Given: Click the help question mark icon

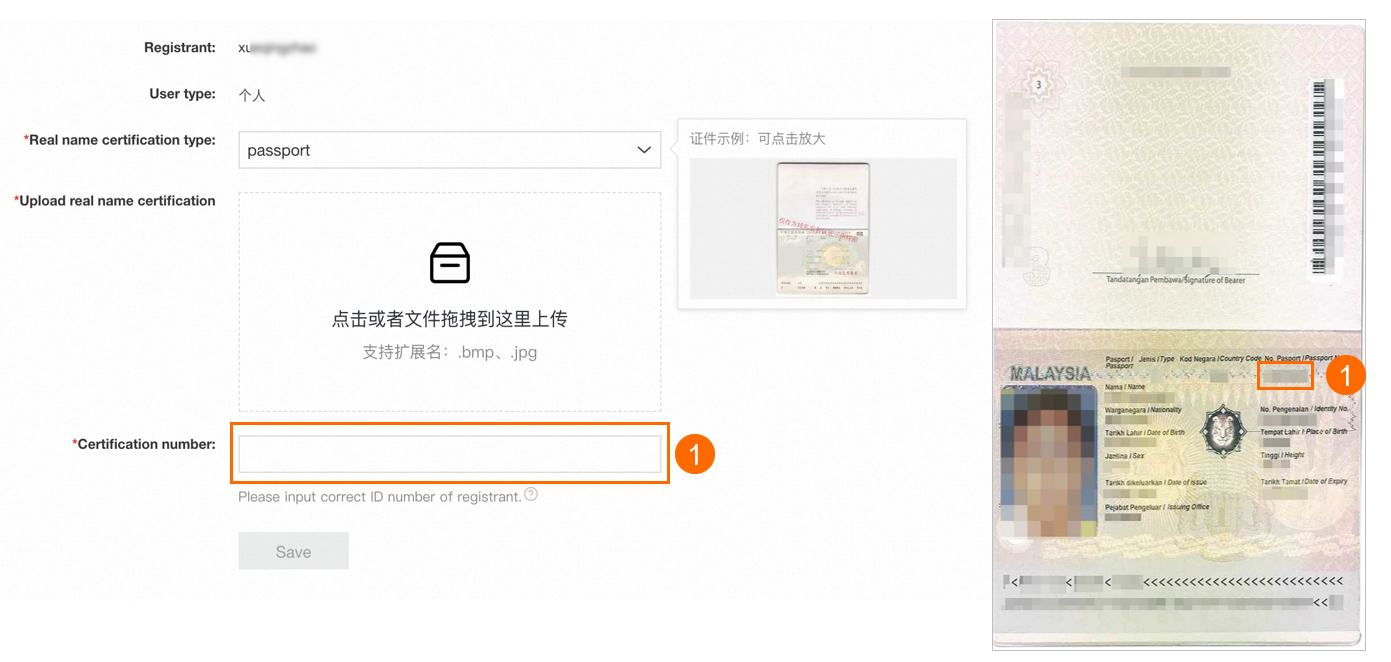Looking at the screenshot, I should point(531,494).
